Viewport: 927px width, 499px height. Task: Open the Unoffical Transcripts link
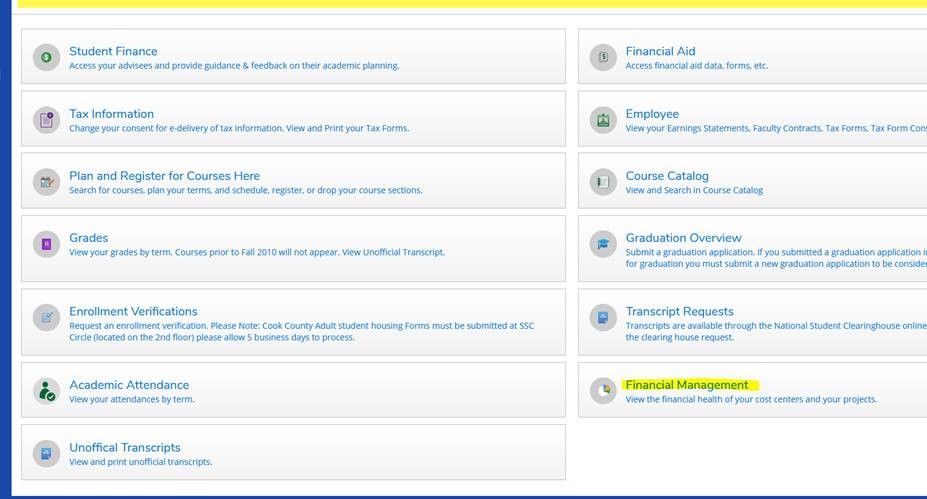click(124, 448)
